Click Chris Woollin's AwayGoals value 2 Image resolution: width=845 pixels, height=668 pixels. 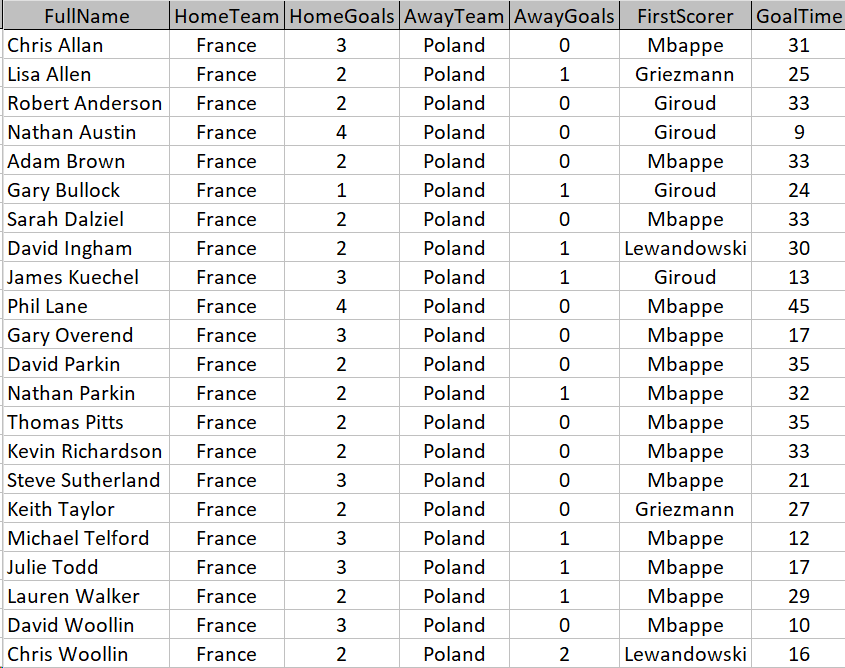tap(564, 654)
